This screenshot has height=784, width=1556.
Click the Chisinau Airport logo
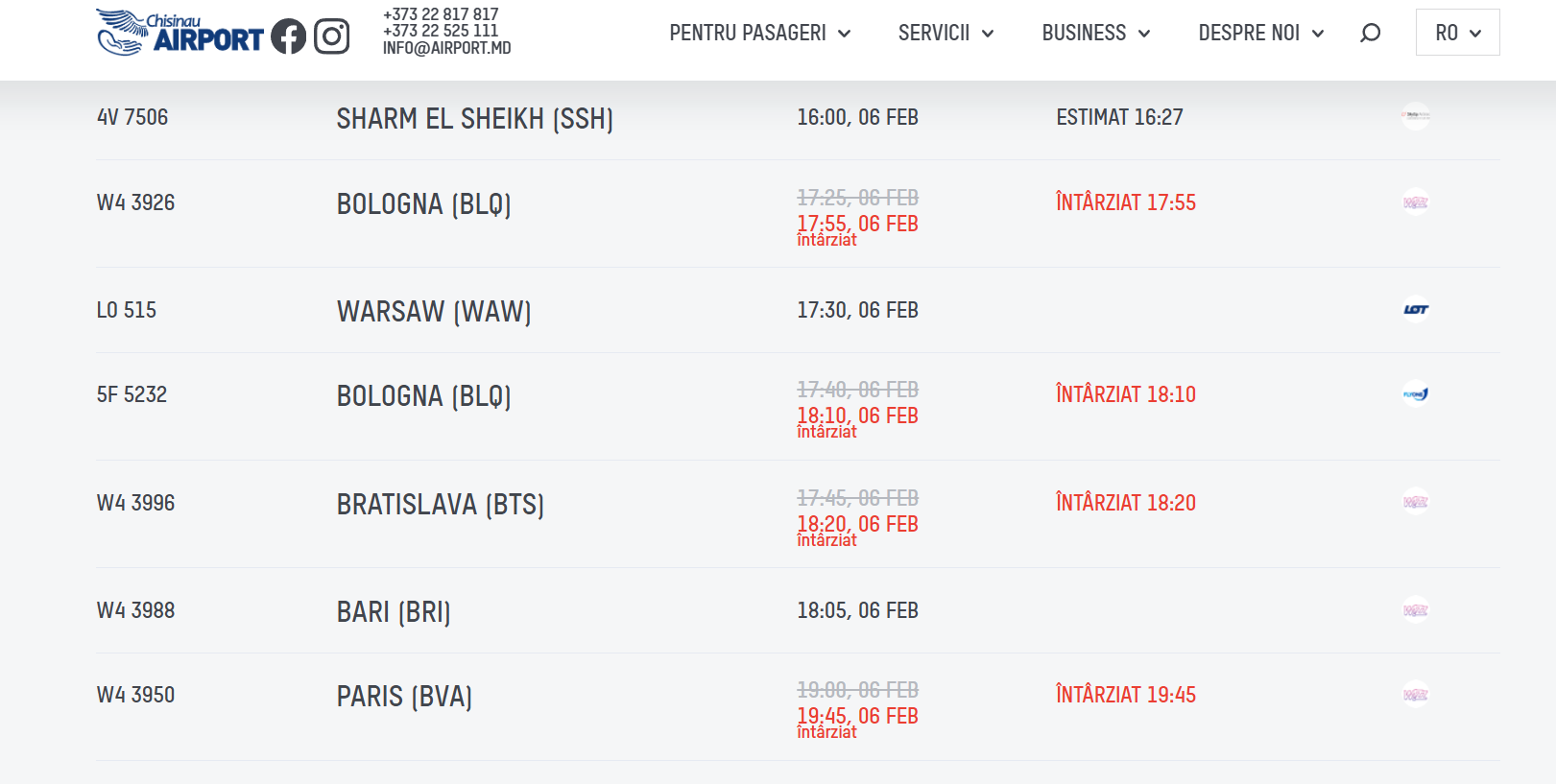180,33
